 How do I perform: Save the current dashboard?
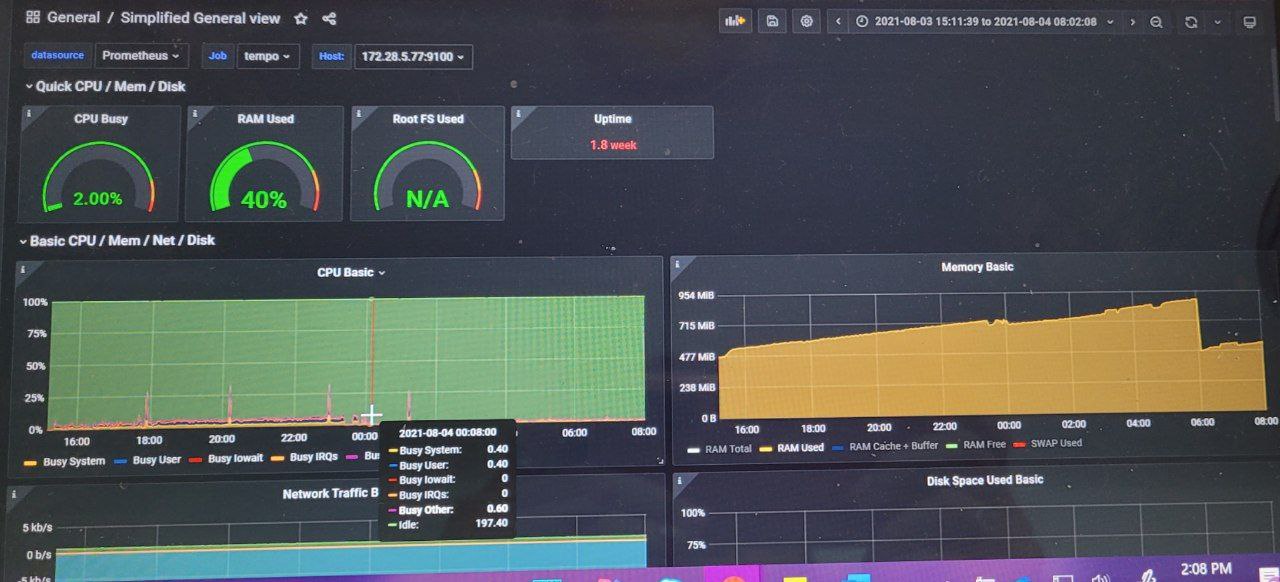point(771,20)
